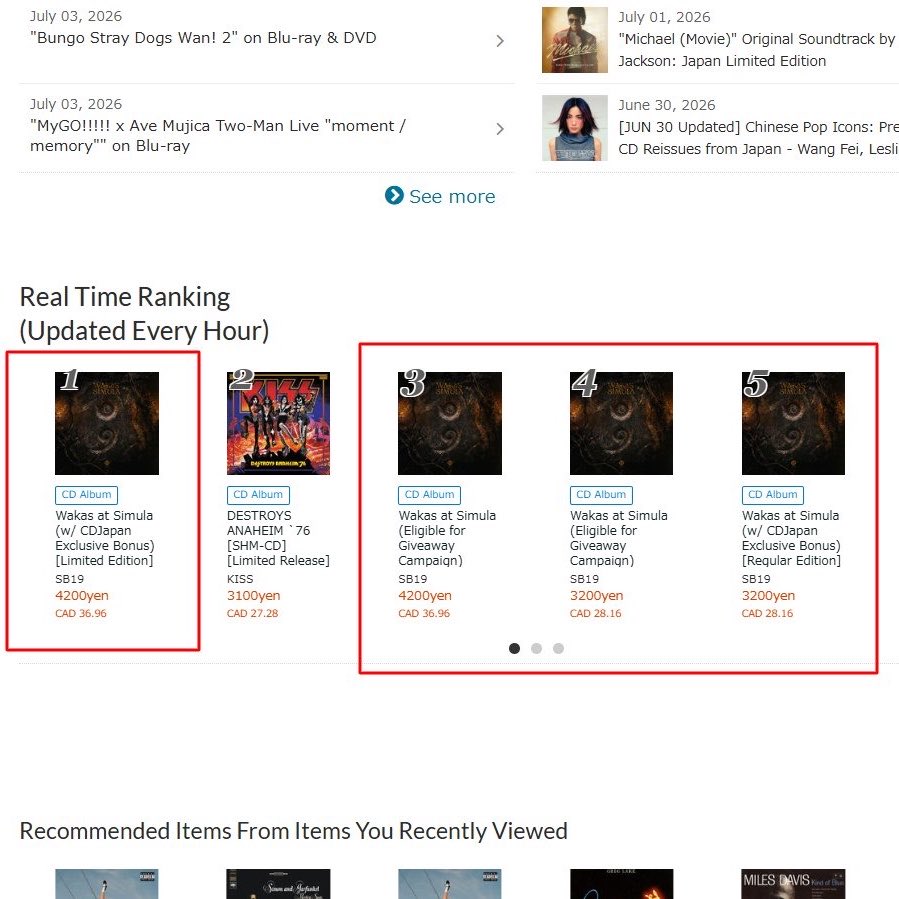Select the third ranking carousel page dot

pos(558,648)
